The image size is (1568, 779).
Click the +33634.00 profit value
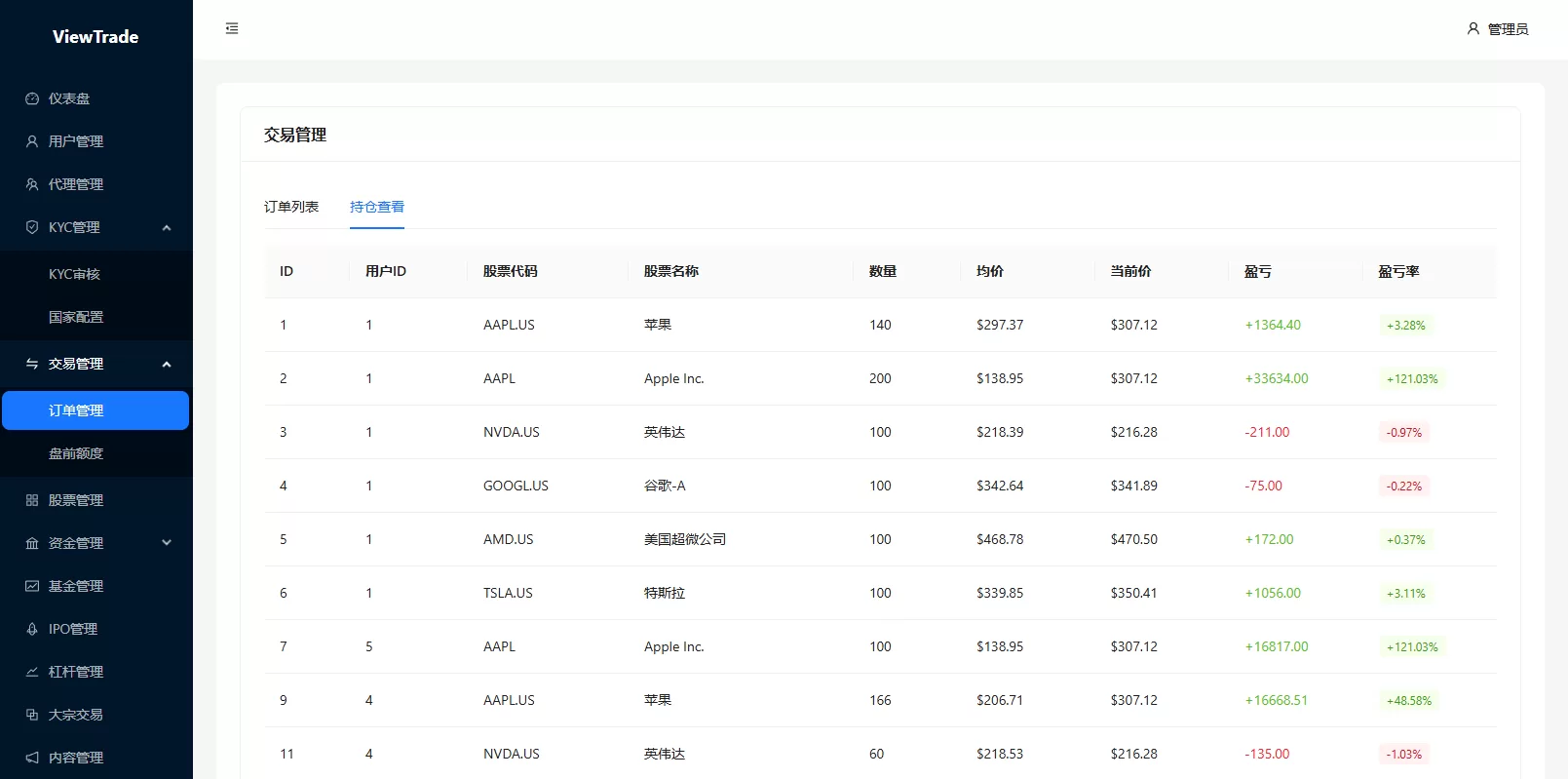click(1277, 378)
